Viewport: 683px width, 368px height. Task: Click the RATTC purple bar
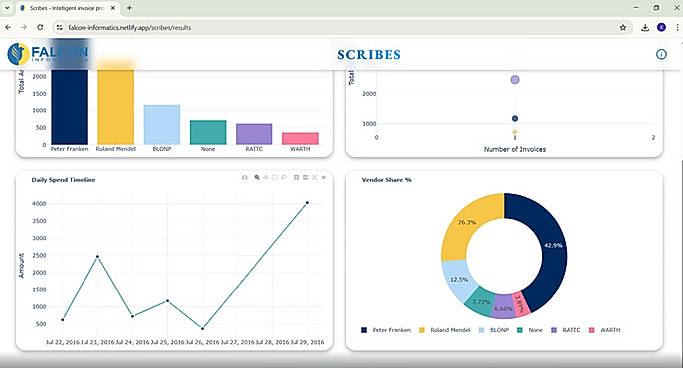click(254, 134)
